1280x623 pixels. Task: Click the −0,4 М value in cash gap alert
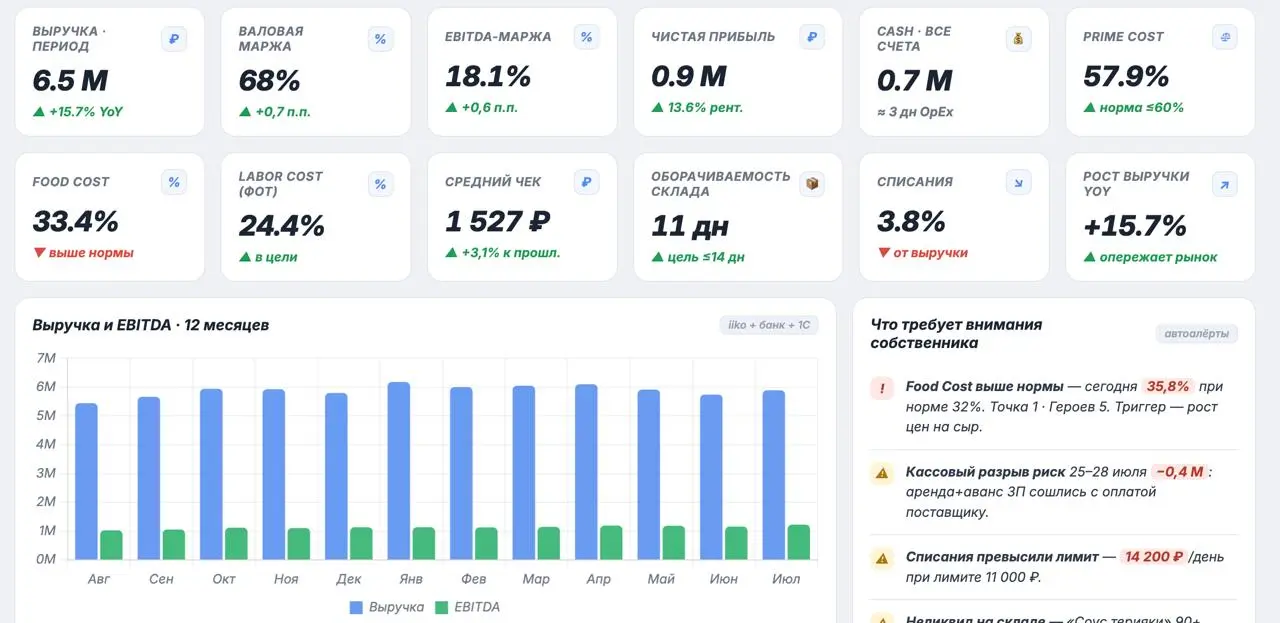click(1179, 471)
